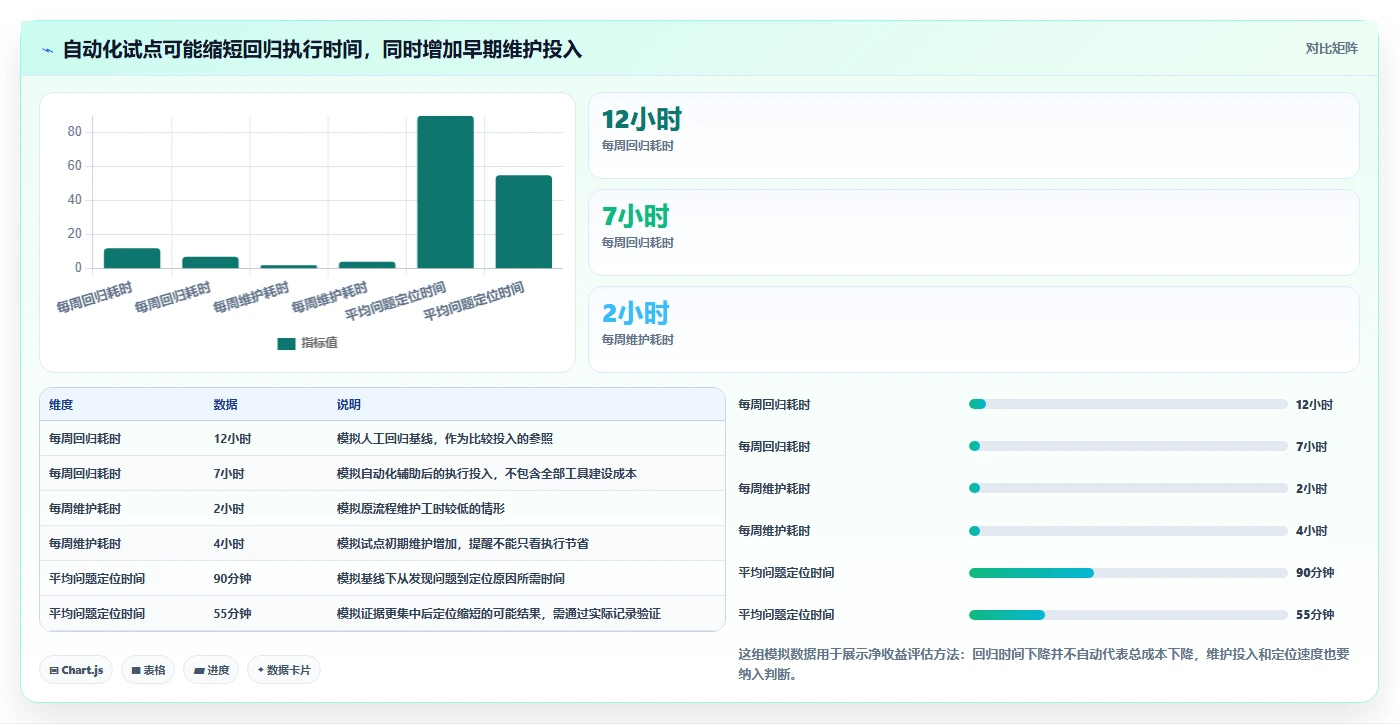
Task: Click the 4小时 progress bar
Action: (1128, 530)
